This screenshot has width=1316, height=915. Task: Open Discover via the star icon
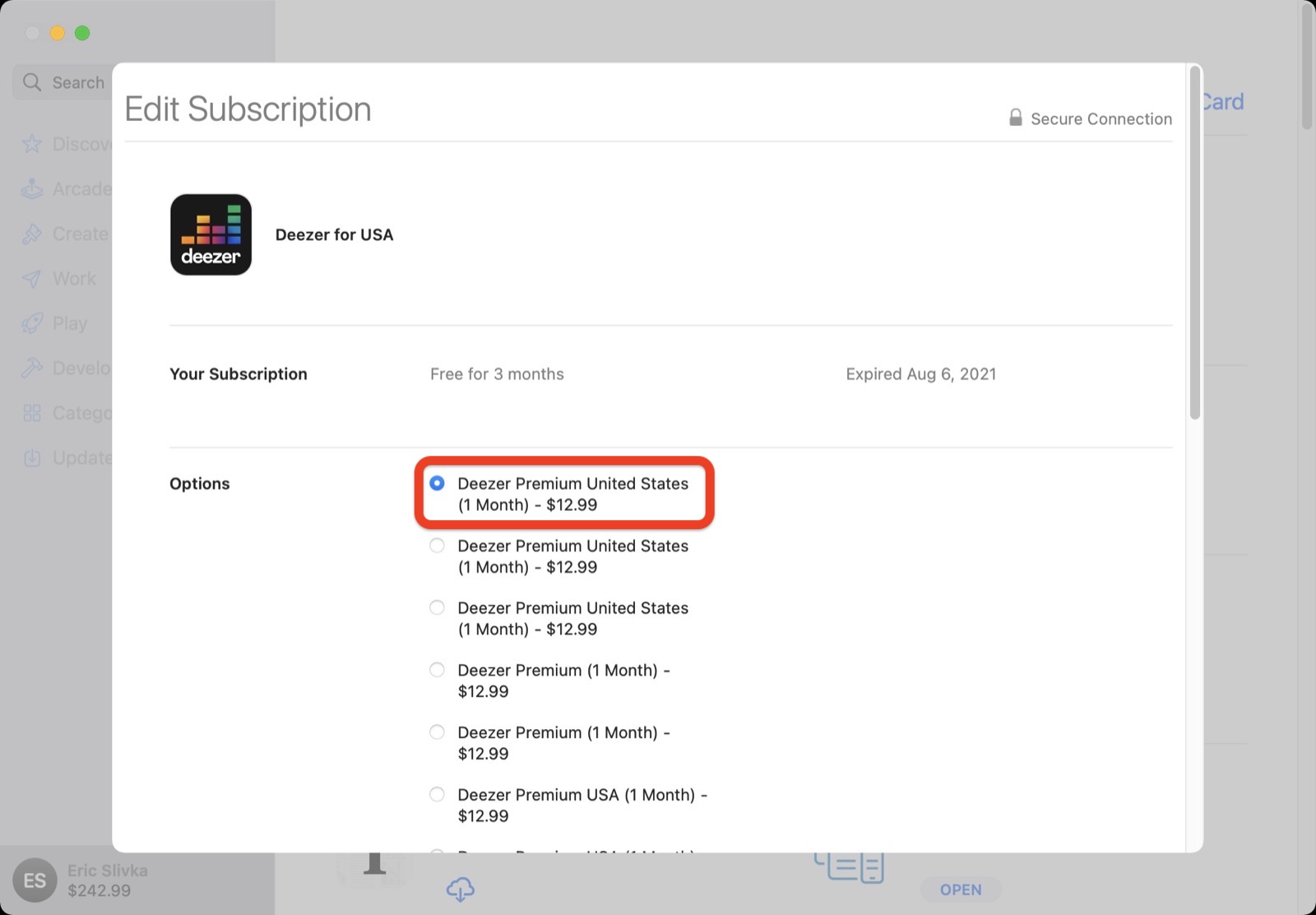tap(32, 144)
